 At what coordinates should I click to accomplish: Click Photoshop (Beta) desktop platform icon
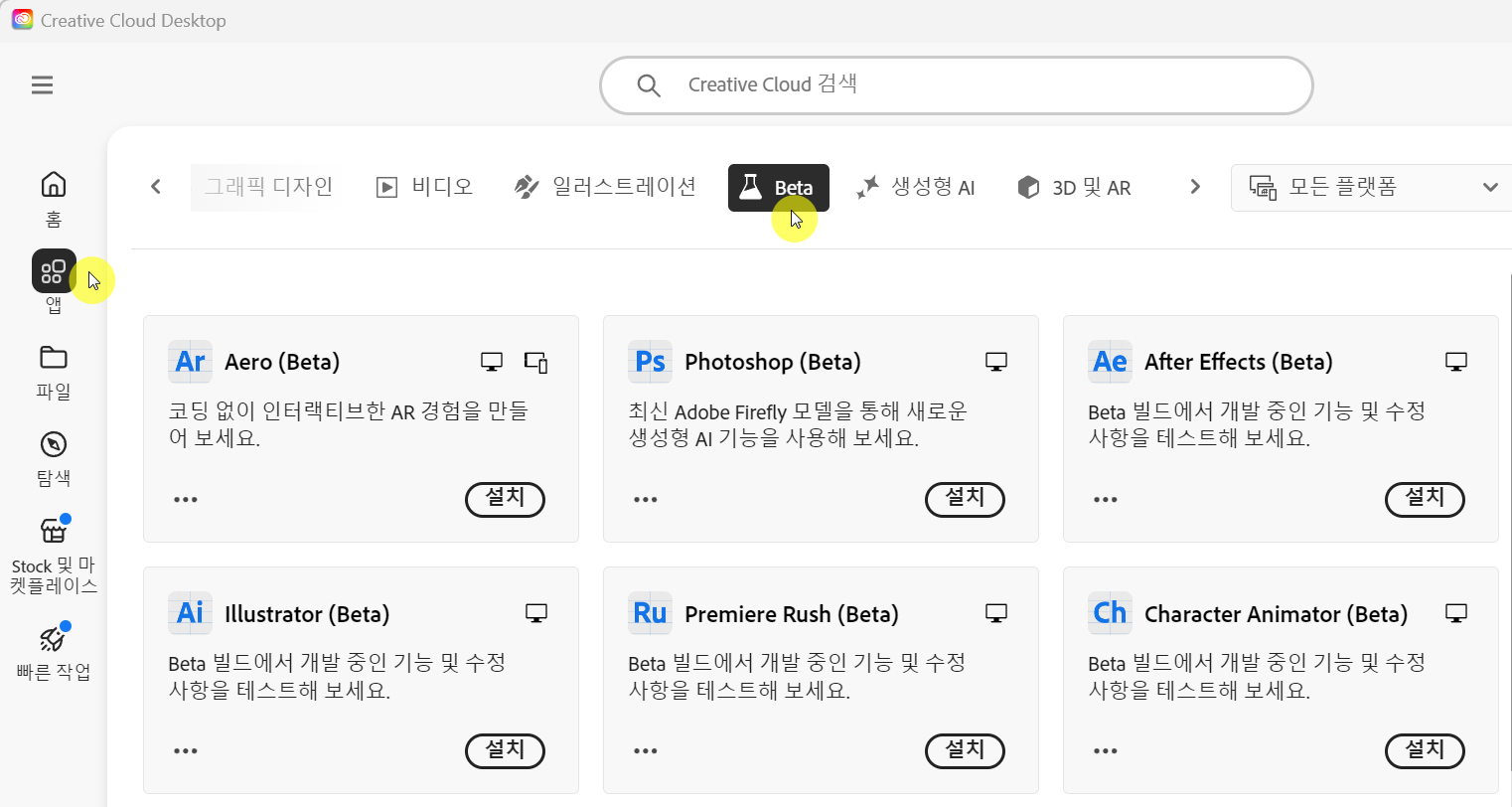tap(996, 362)
